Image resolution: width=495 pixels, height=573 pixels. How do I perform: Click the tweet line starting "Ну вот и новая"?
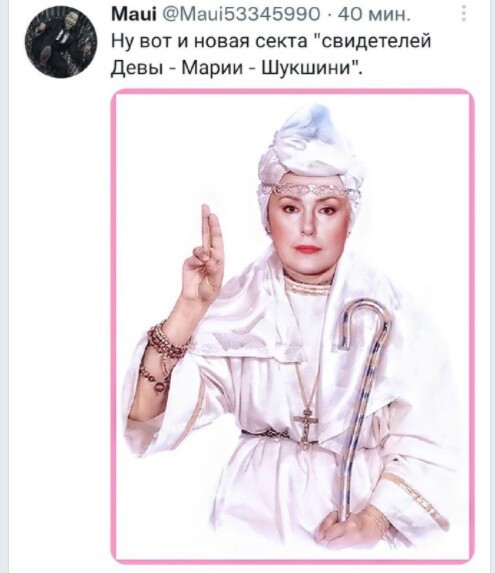click(271, 41)
